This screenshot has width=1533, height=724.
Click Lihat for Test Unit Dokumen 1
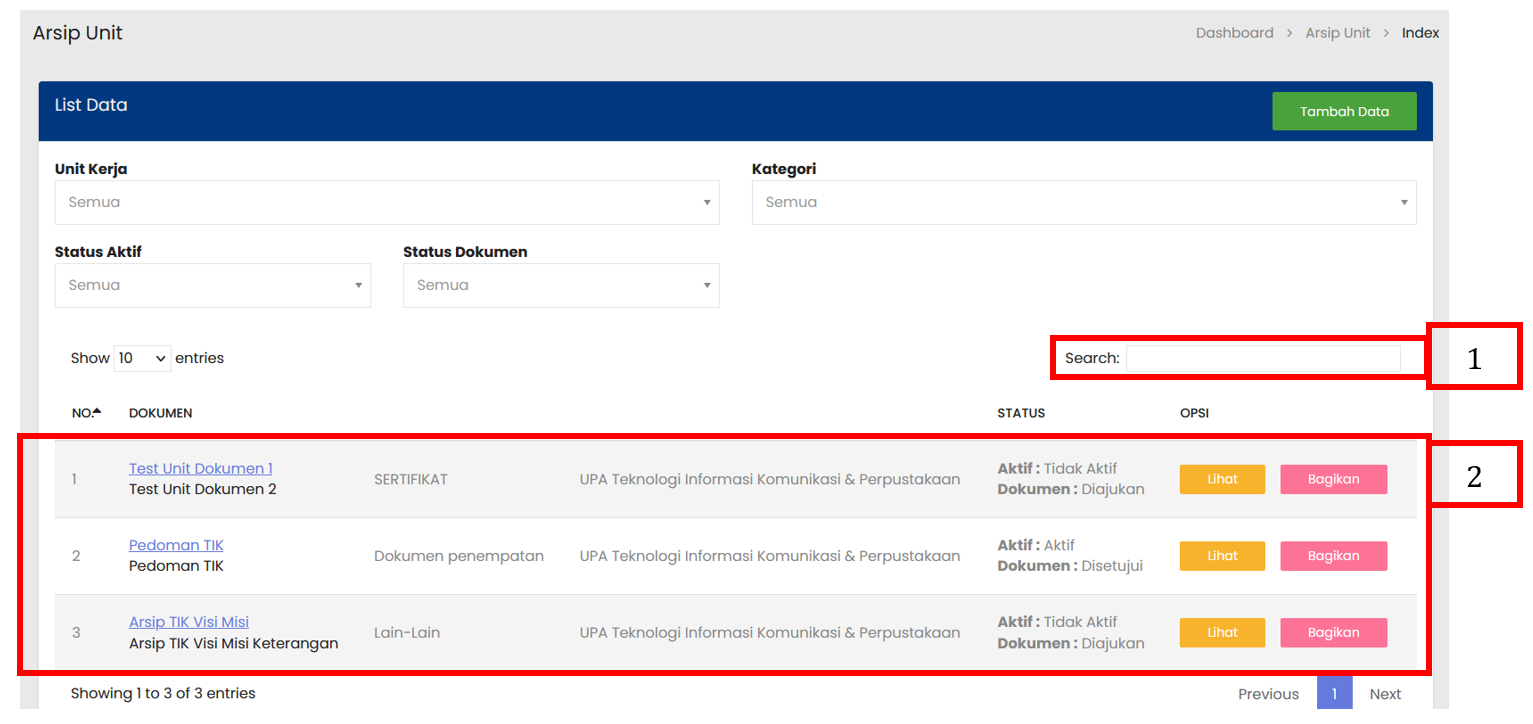point(1222,479)
